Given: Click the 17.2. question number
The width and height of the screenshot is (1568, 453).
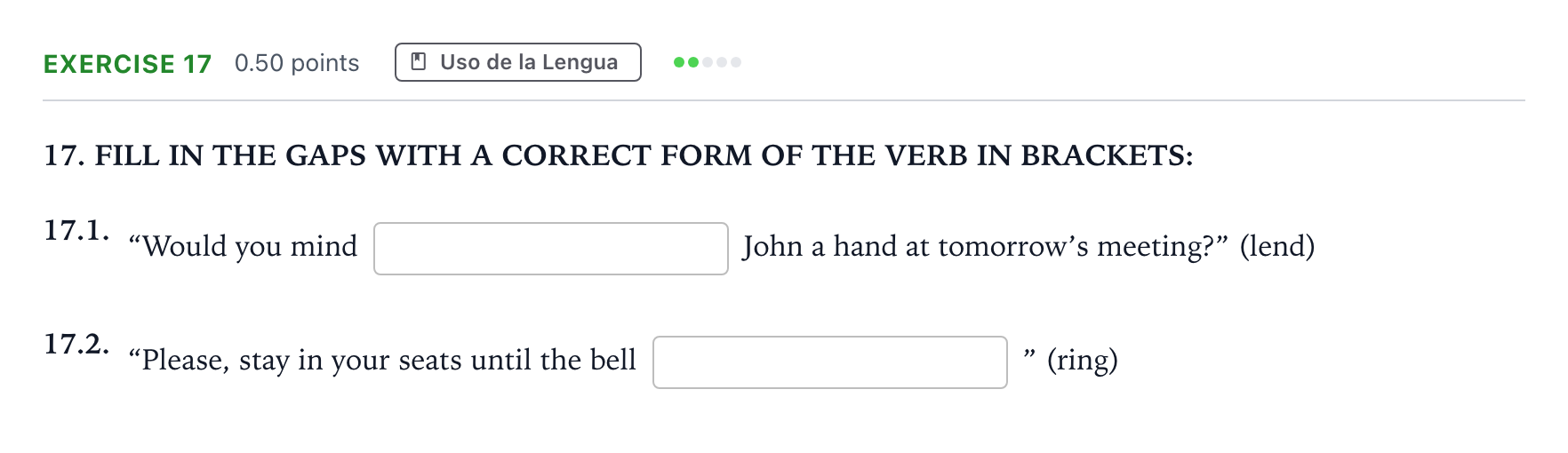Looking at the screenshot, I should point(77,344).
